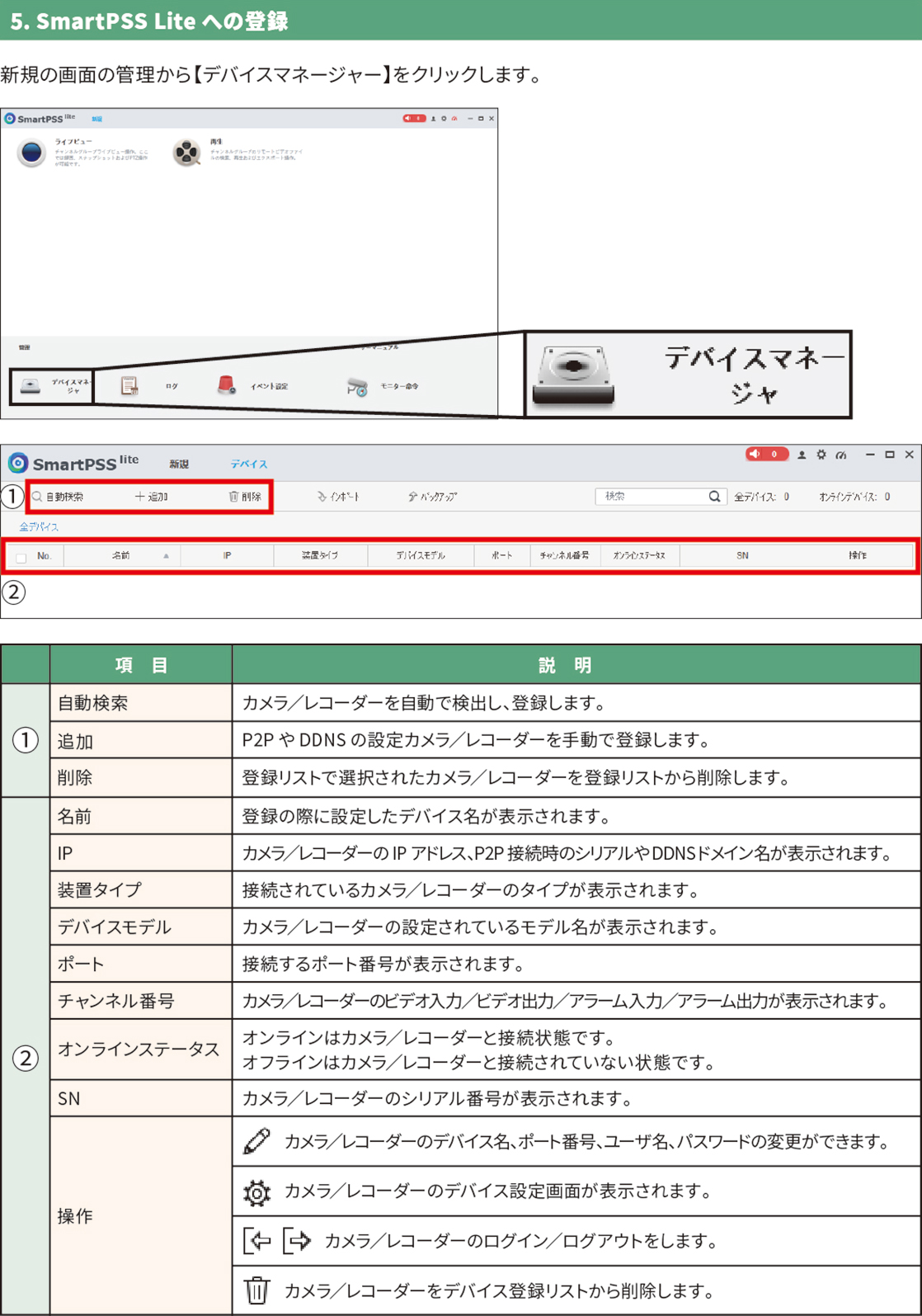
Task: Click the 'オンラインステータス' cell in the description table
Action: tap(141, 1049)
